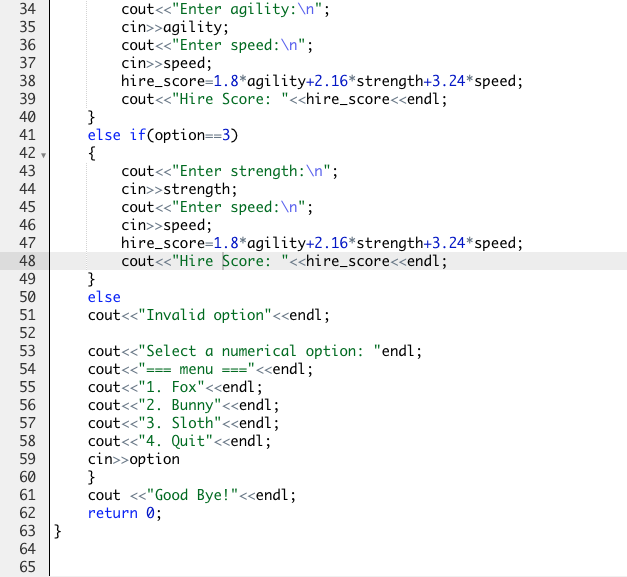Place cursor in "Invalid option" string

pos(205,315)
